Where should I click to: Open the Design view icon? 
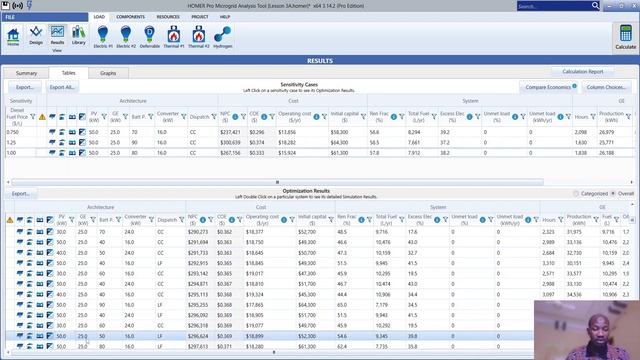36,35
